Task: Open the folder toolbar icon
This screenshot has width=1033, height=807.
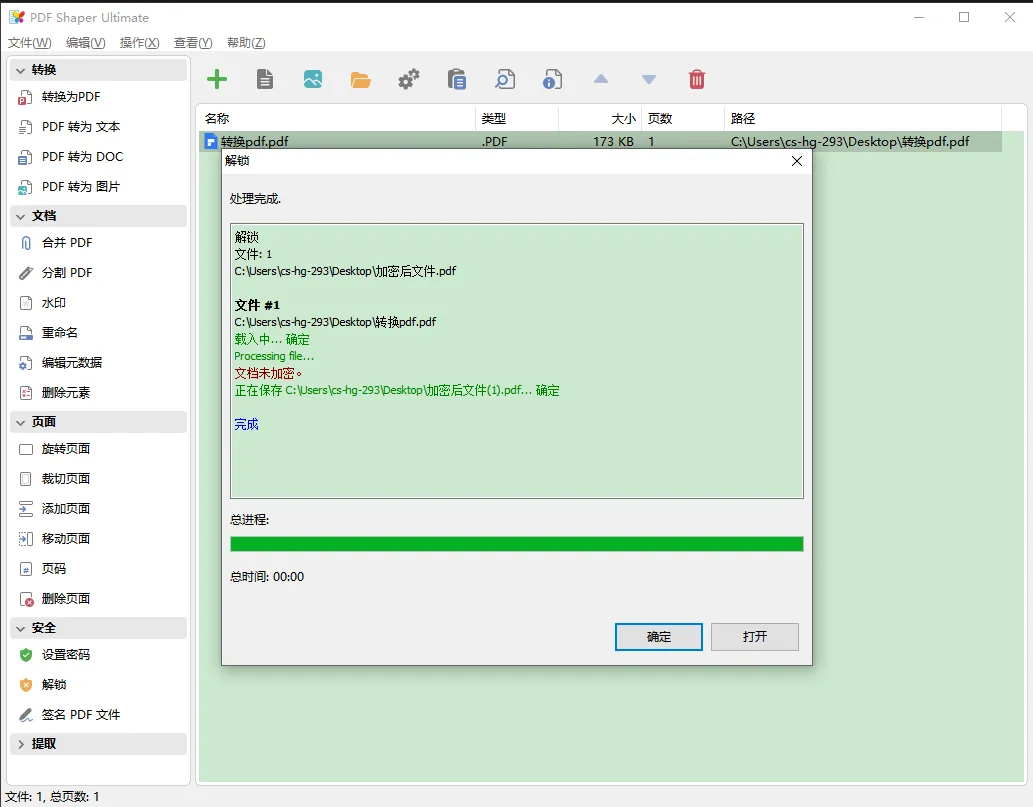Action: (360, 80)
